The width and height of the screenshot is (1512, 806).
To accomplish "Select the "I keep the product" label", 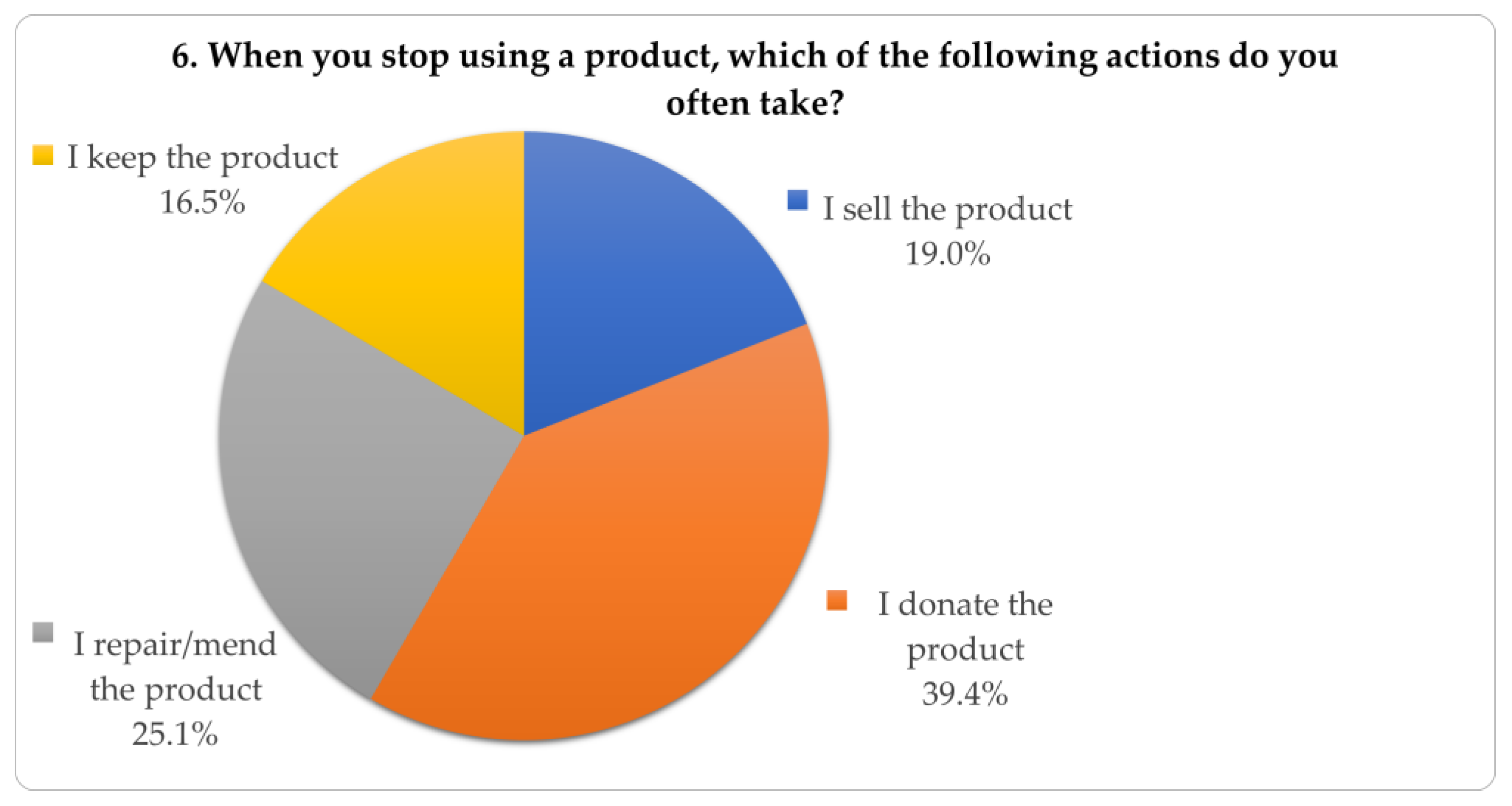I will tap(202, 157).
